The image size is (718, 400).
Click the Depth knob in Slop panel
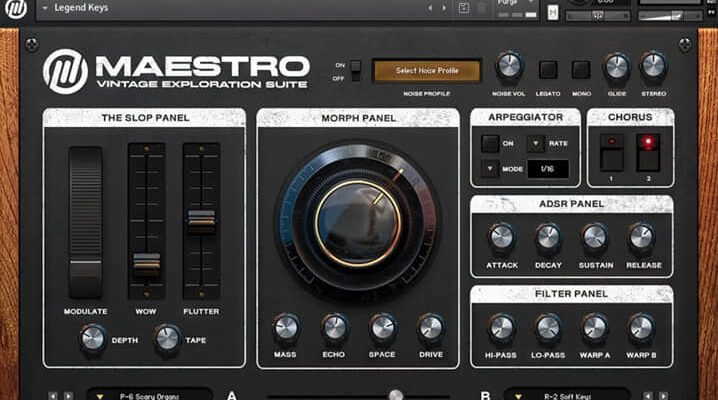pyautogui.click(x=93, y=339)
